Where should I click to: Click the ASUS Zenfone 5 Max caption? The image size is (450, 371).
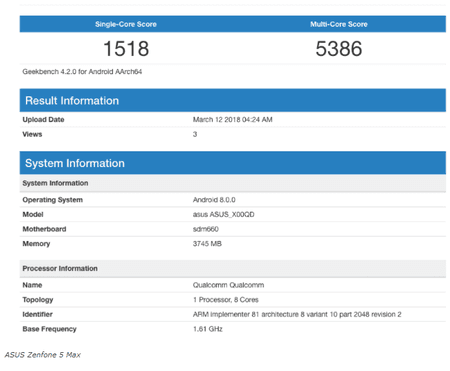43,355
